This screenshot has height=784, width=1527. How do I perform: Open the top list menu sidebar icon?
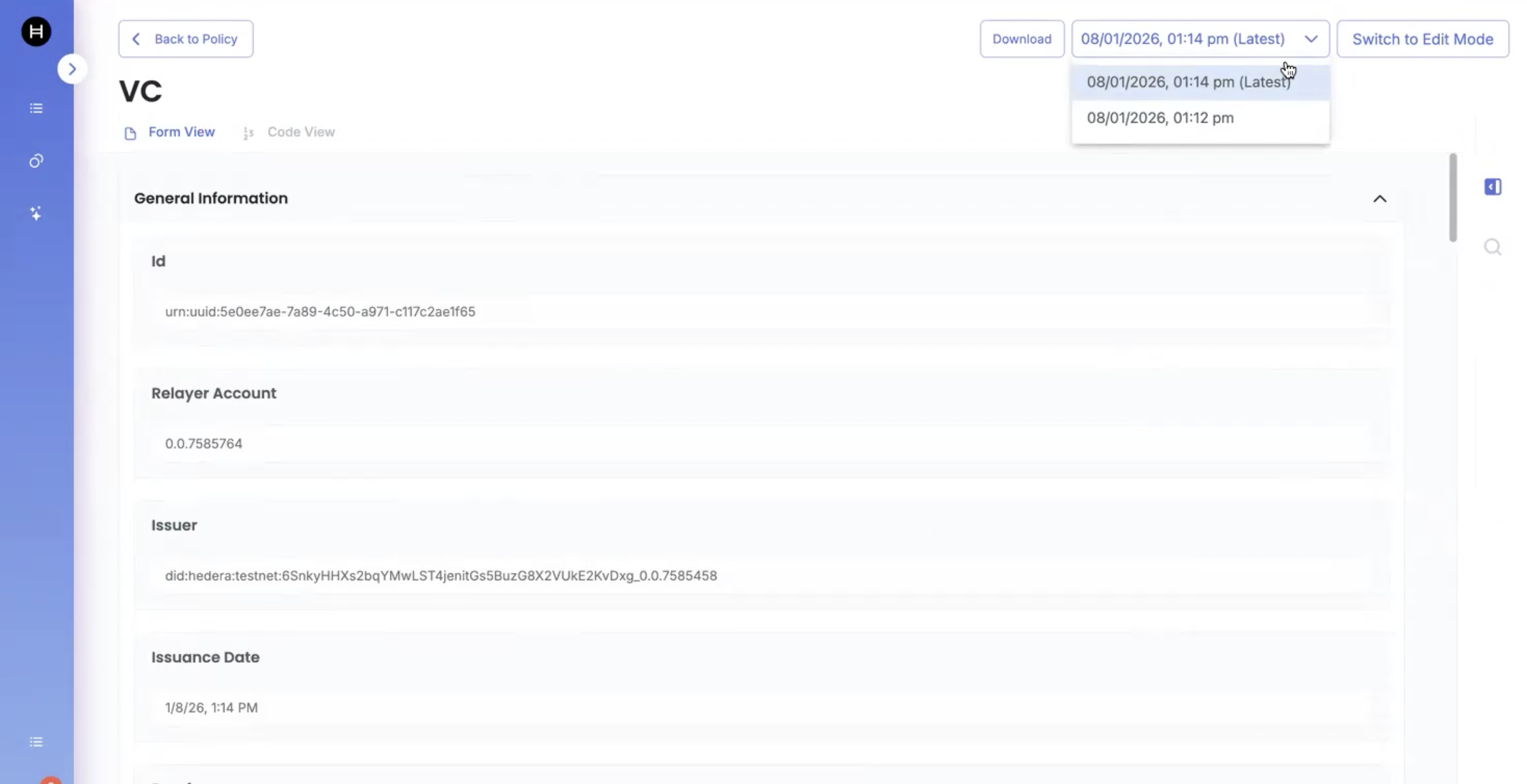tap(36, 109)
